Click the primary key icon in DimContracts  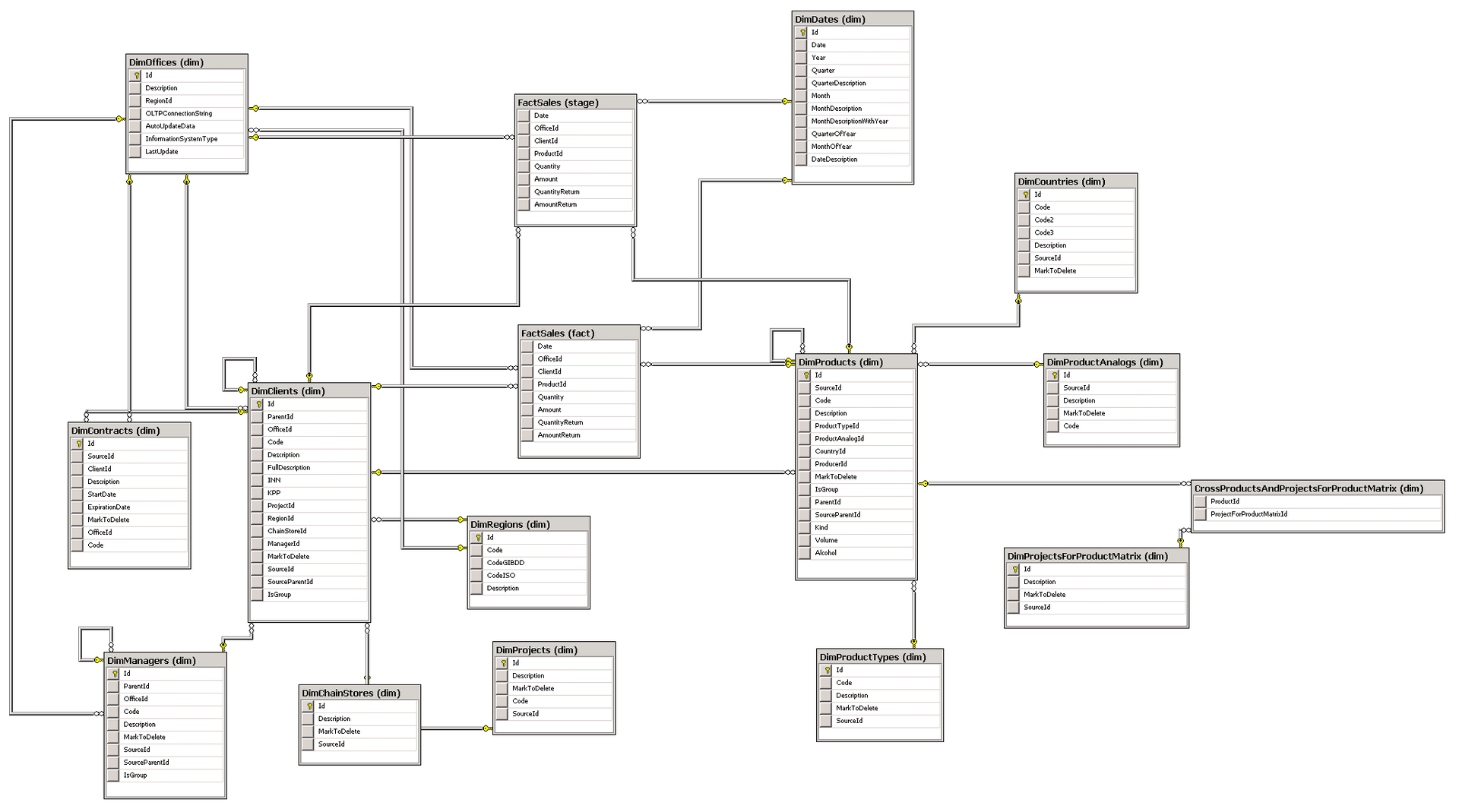pyautogui.click(x=78, y=444)
